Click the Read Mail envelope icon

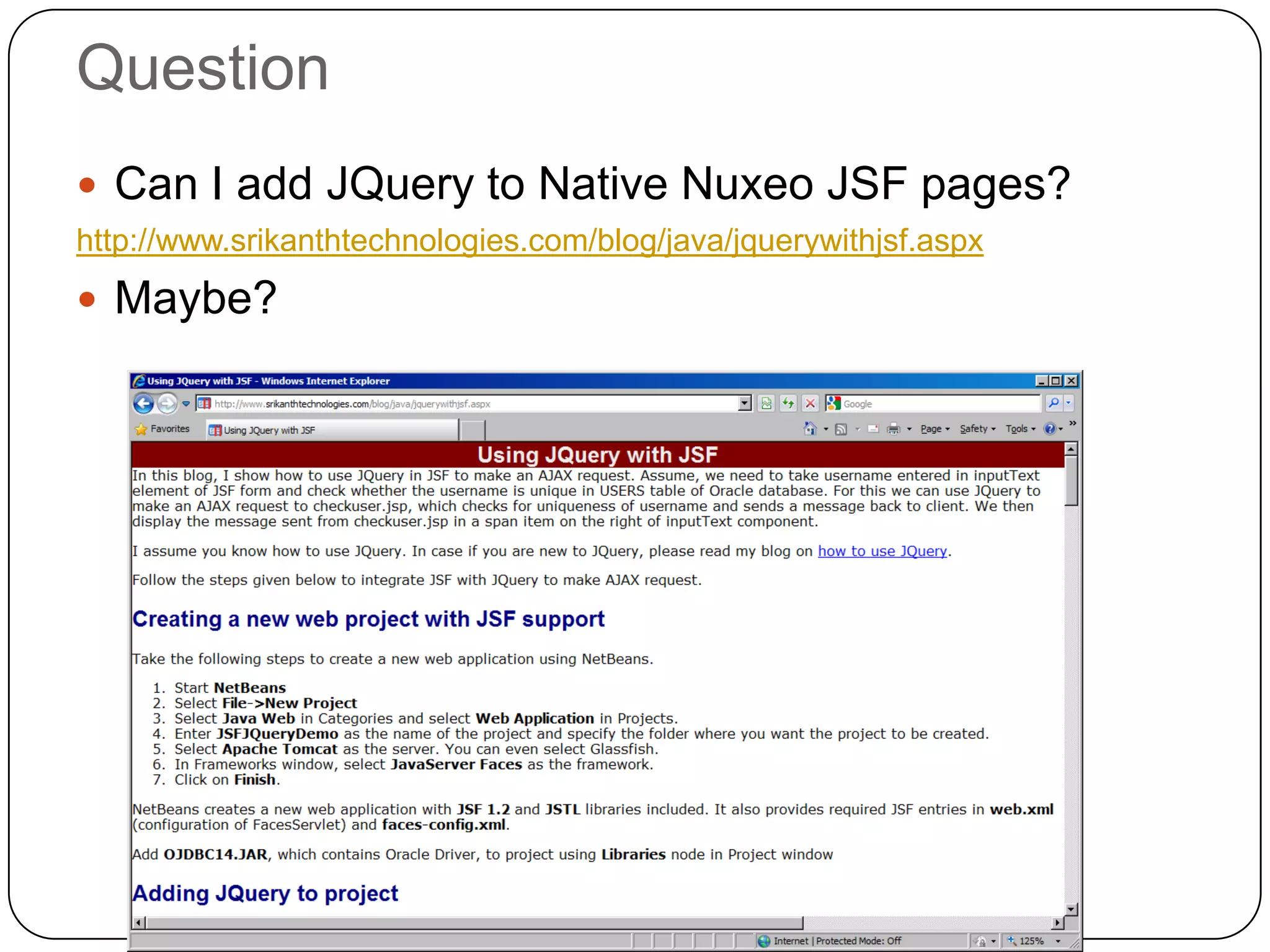pos(873,429)
